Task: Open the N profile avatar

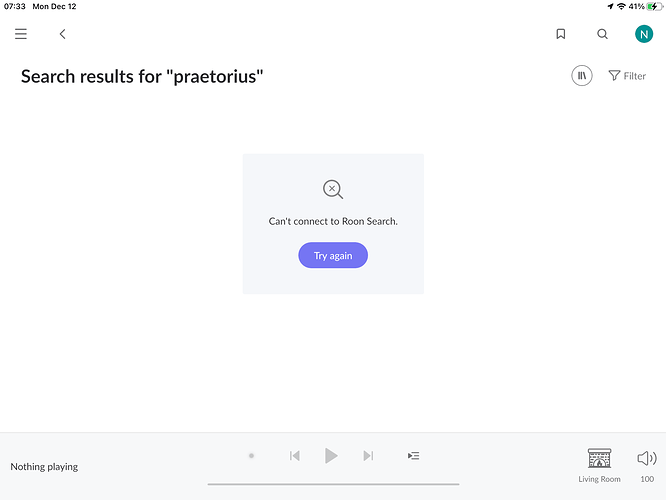Action: (x=644, y=34)
